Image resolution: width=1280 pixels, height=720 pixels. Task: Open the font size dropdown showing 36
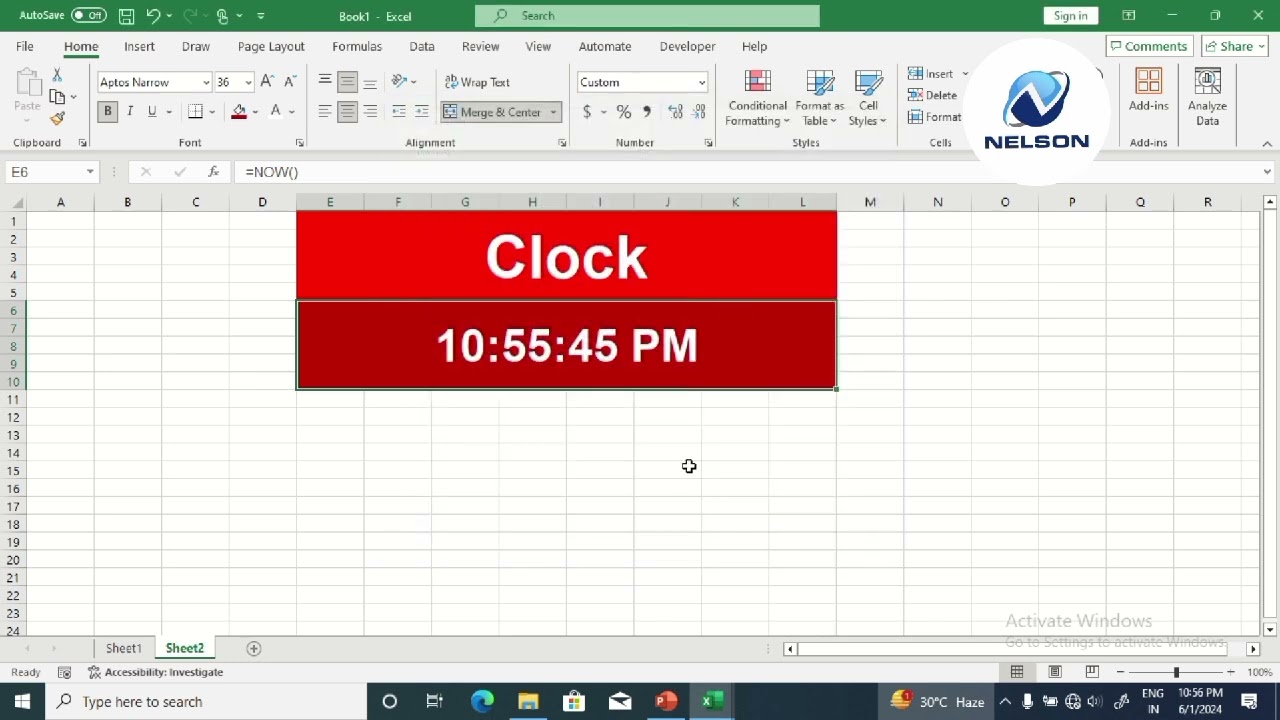pos(248,82)
